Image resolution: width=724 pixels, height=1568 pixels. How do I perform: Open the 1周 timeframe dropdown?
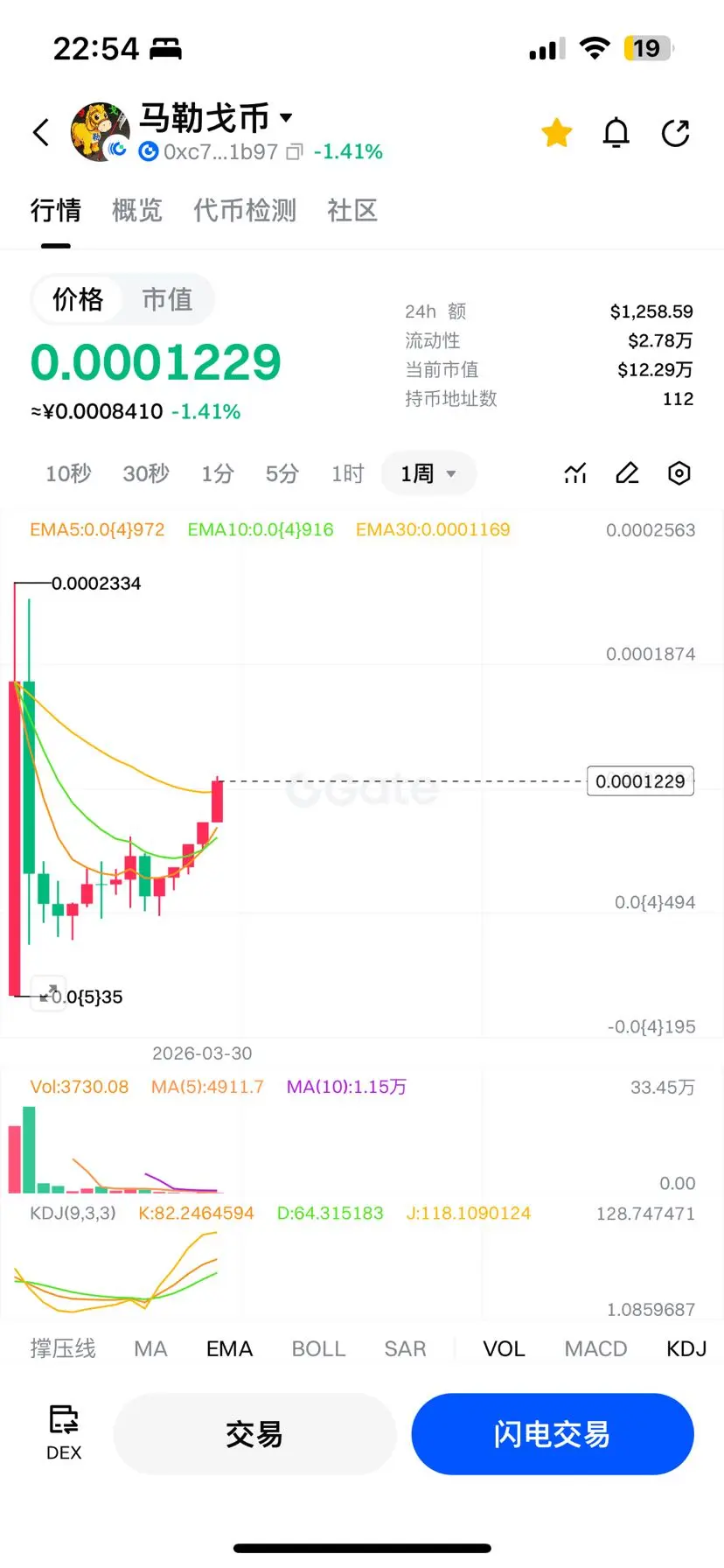tap(428, 473)
